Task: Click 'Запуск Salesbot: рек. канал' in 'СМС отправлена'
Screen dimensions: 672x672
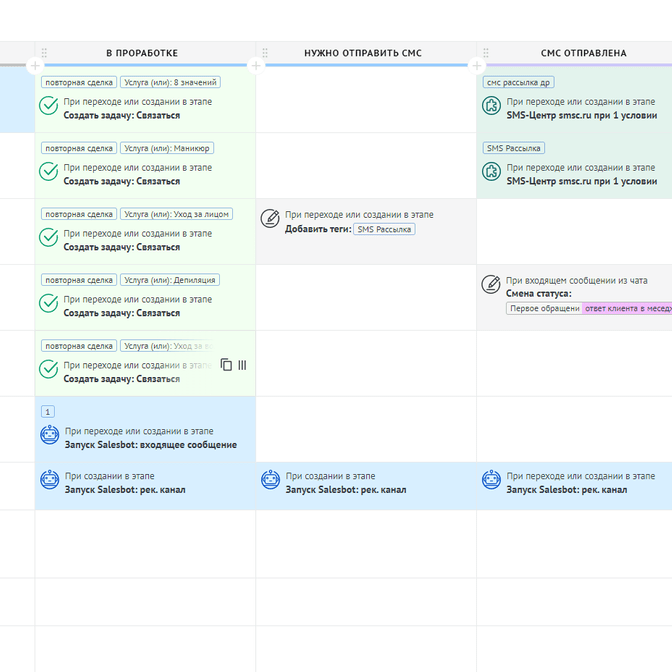Action: [567, 490]
